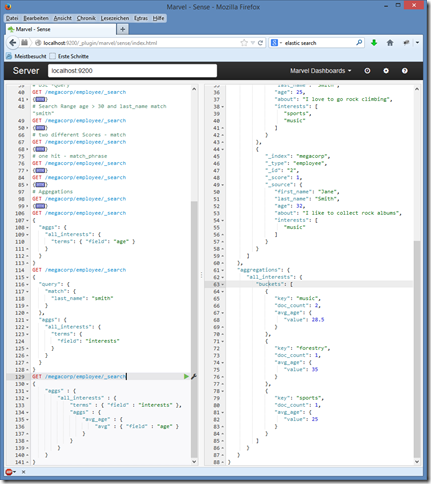The width and height of the screenshot is (431, 484).
Task: Open Firefox downloads green arrow
Action: (374, 43)
